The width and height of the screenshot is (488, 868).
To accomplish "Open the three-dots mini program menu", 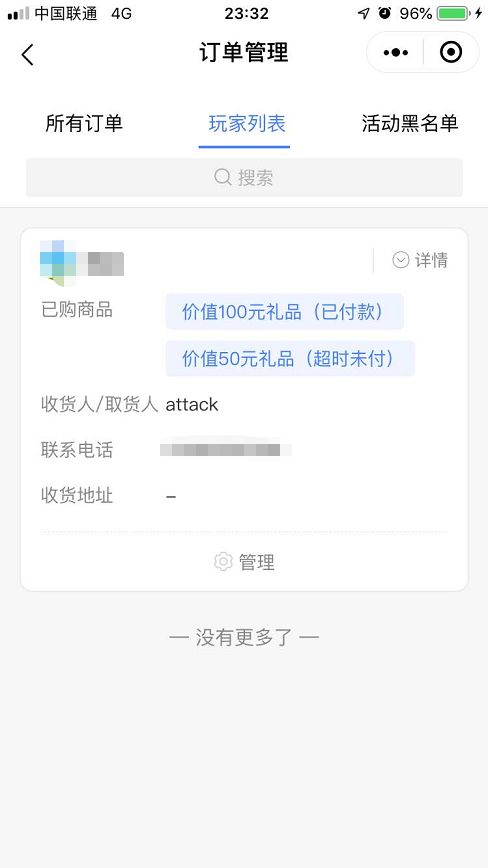I will [x=396, y=53].
